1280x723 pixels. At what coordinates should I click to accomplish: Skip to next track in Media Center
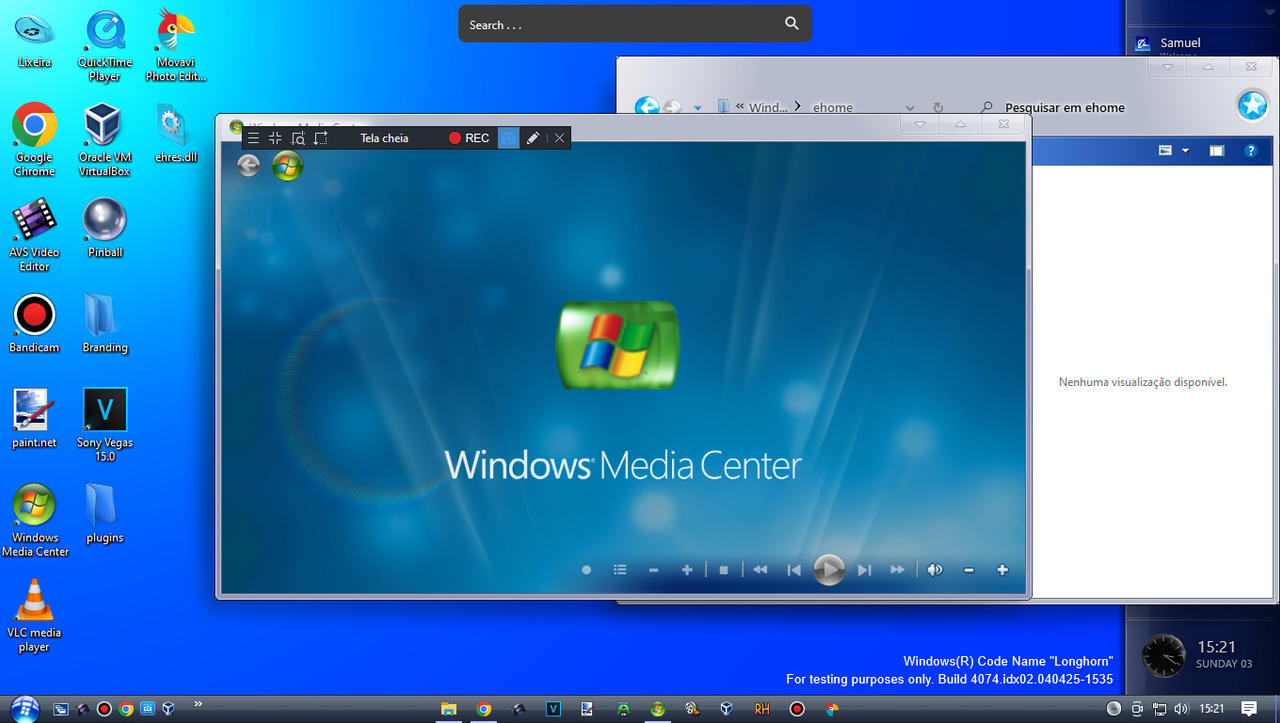865,570
